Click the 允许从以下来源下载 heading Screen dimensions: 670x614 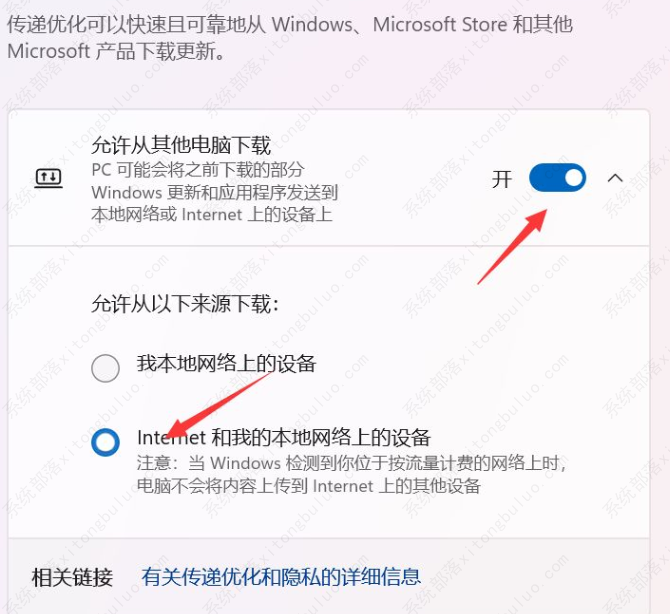[x=185, y=304]
